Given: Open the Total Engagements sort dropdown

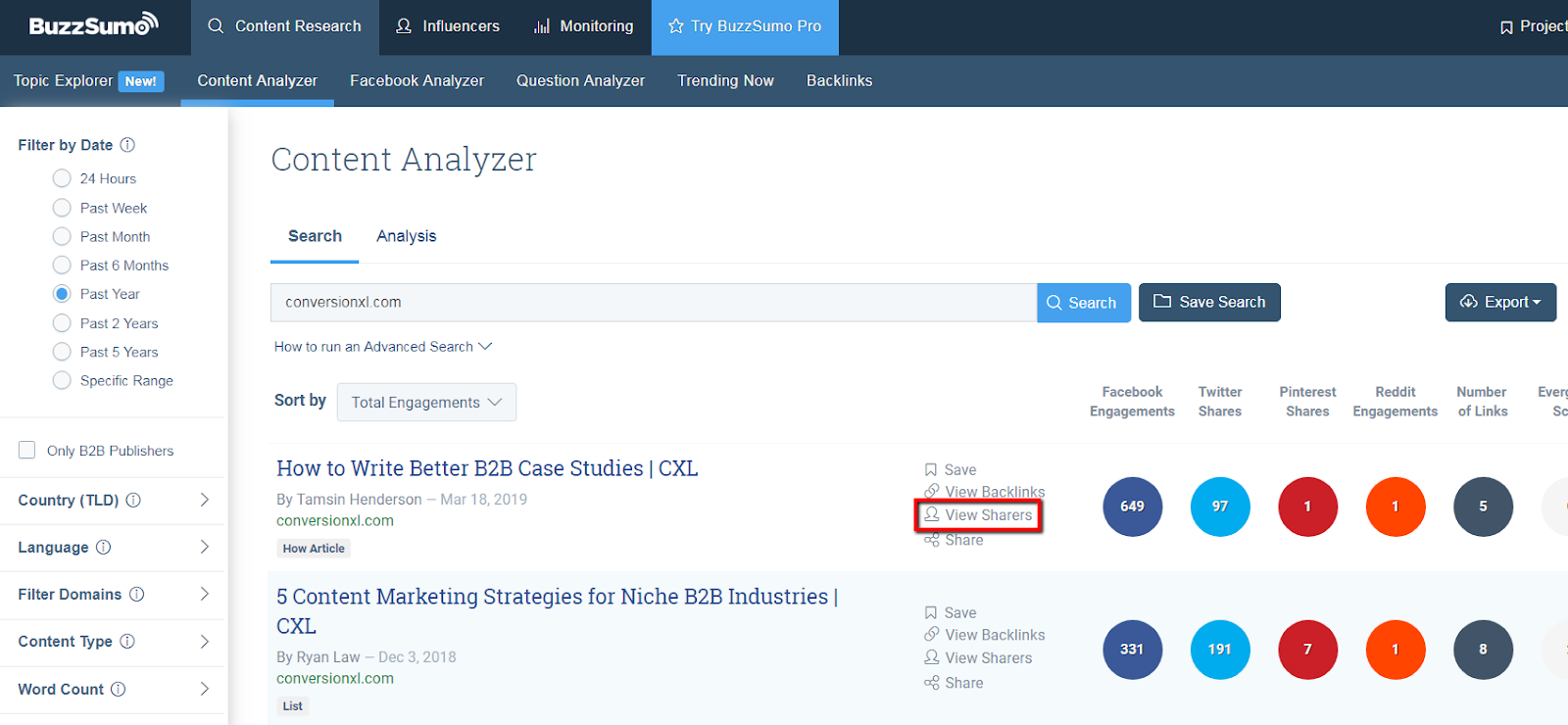Looking at the screenshot, I should point(426,403).
